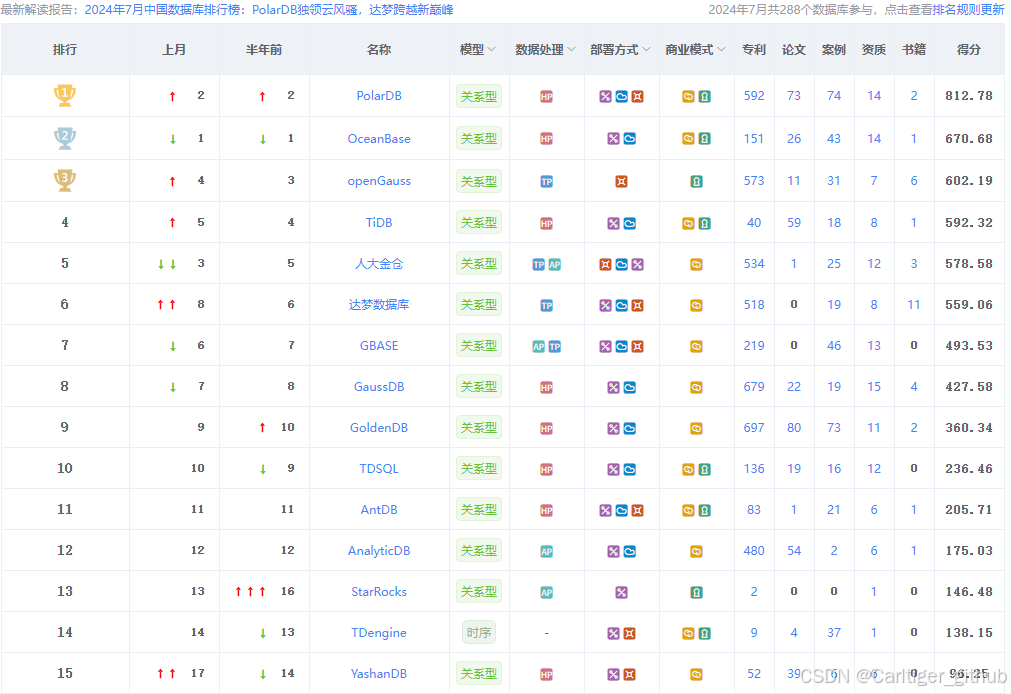Open the PolarDB database link
This screenshot has width=1011, height=694.
(x=379, y=95)
